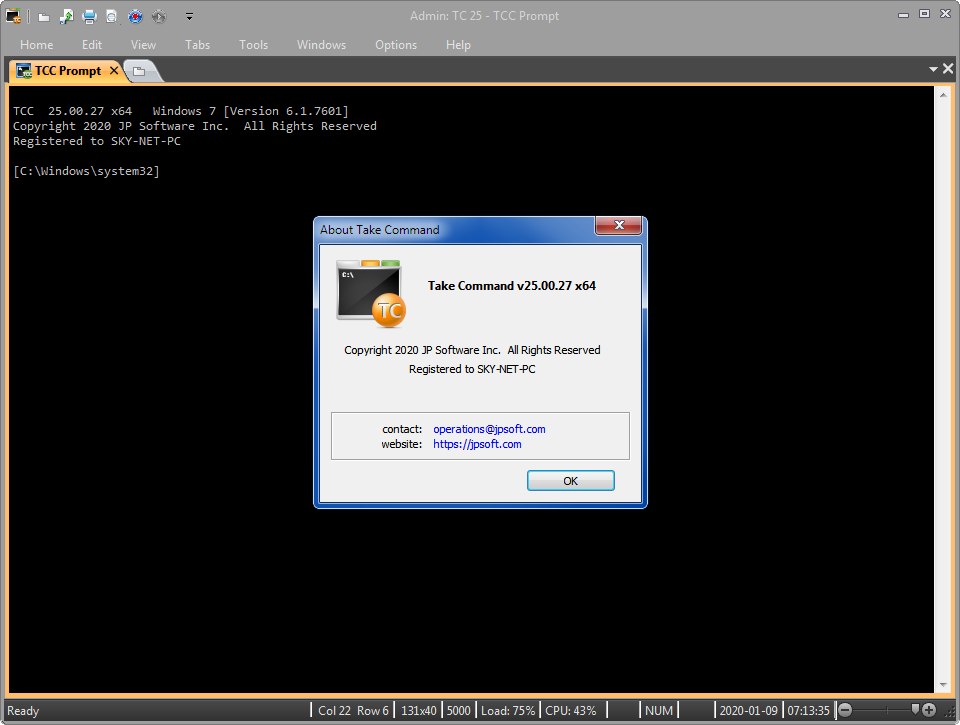Click the zoom out minus button

click(845, 710)
